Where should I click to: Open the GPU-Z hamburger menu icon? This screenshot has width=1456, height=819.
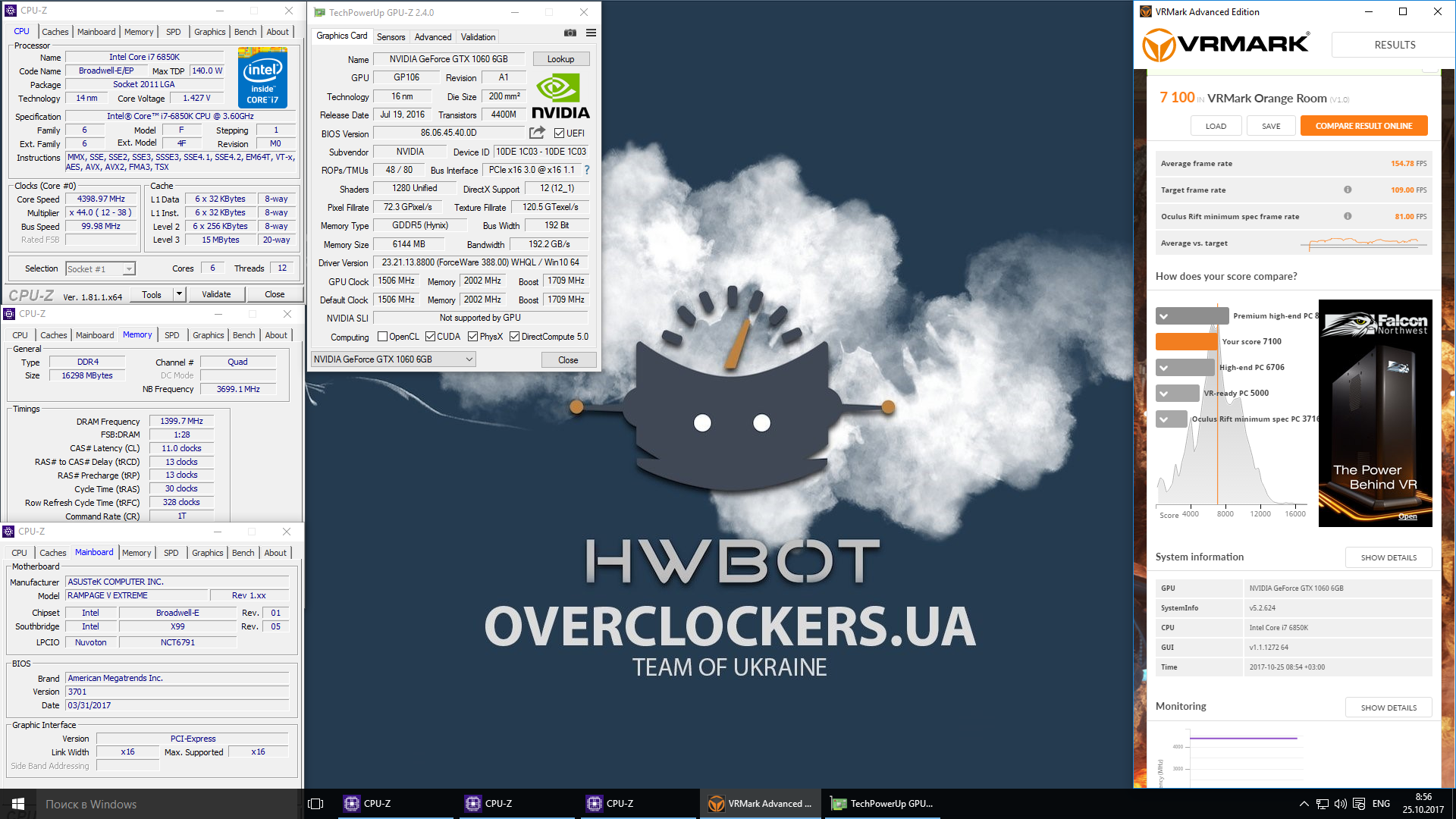click(591, 33)
